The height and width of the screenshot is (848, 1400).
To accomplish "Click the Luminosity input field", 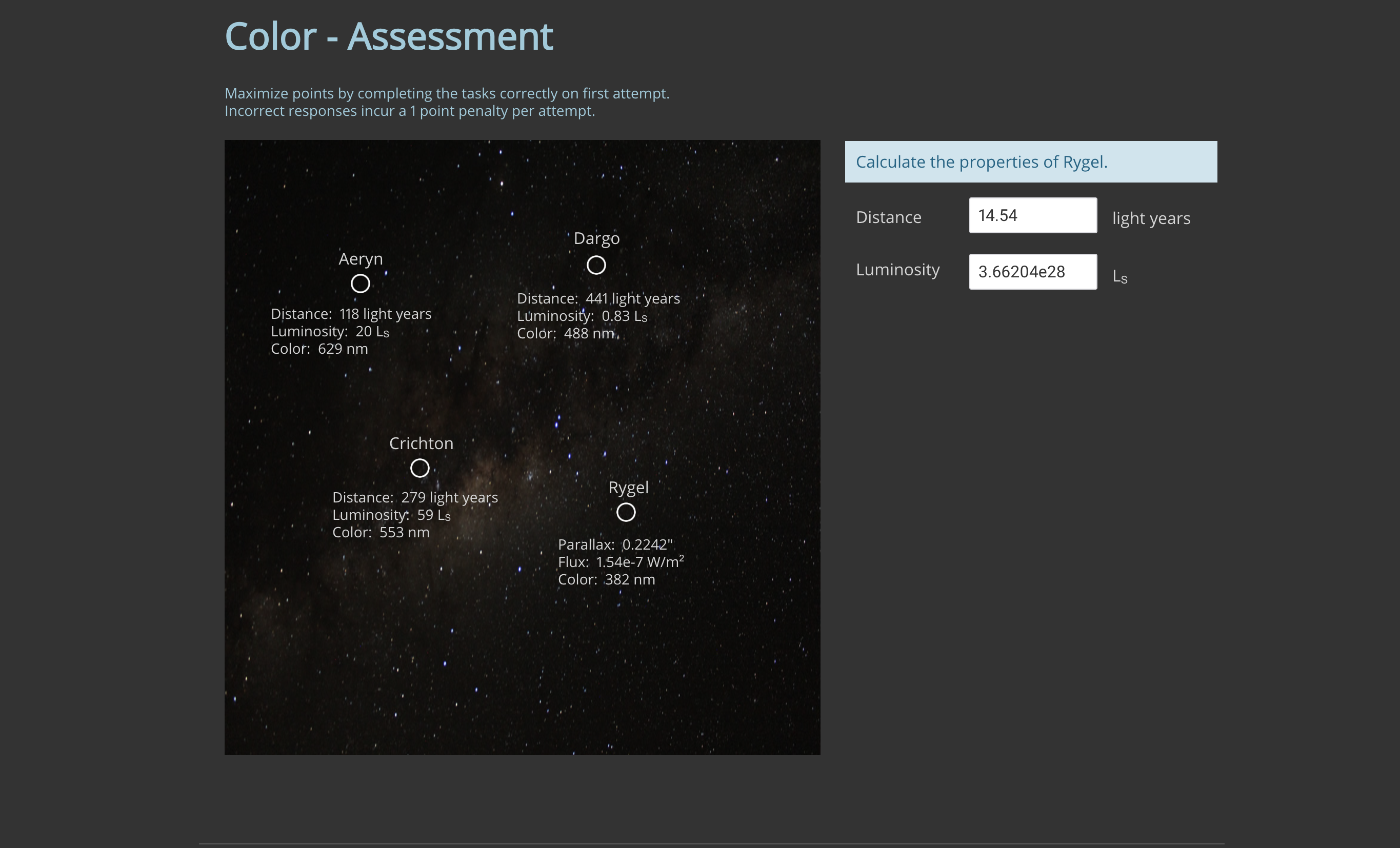I will pyautogui.click(x=1032, y=272).
